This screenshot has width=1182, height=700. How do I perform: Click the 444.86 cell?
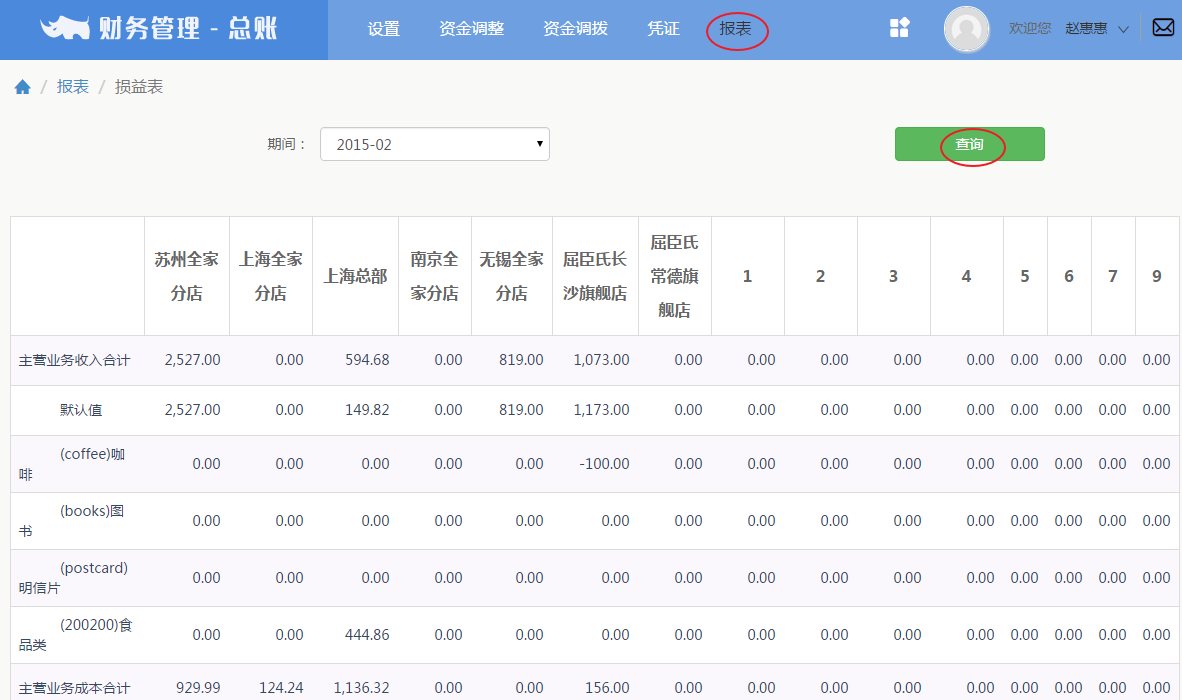(x=367, y=635)
